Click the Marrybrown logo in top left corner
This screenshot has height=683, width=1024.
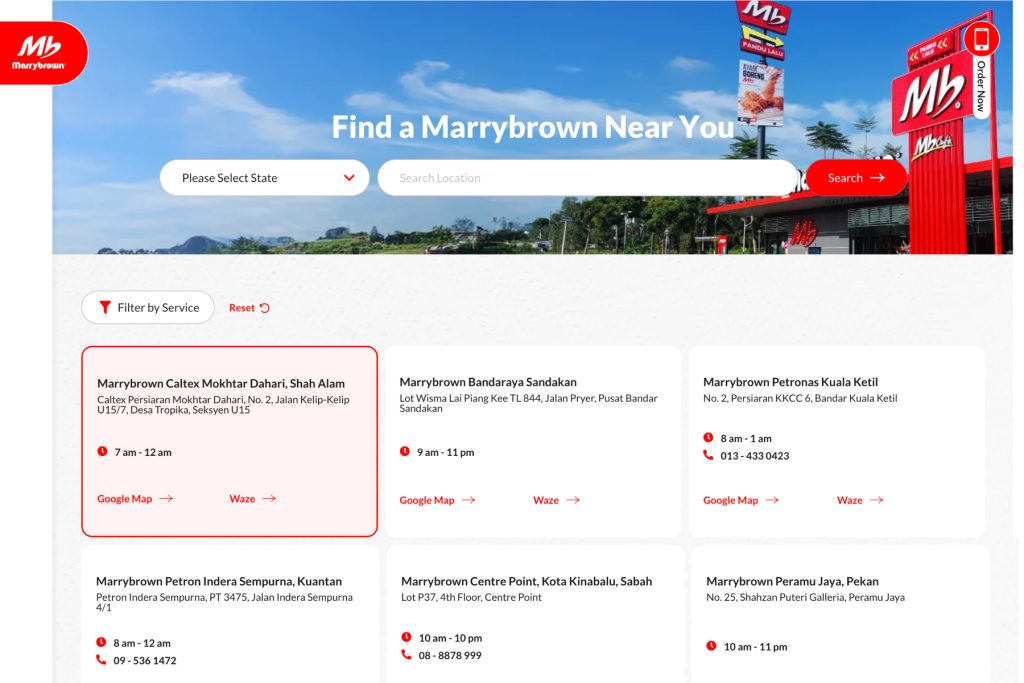point(38,52)
